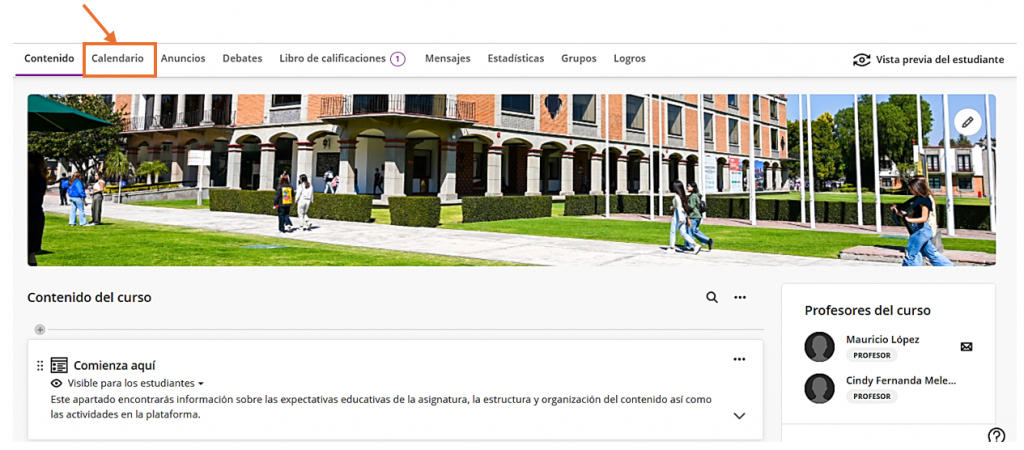Click PROFESOR badge under Mauricio López
Screen dimensions: 1024x450
[x=872, y=355]
